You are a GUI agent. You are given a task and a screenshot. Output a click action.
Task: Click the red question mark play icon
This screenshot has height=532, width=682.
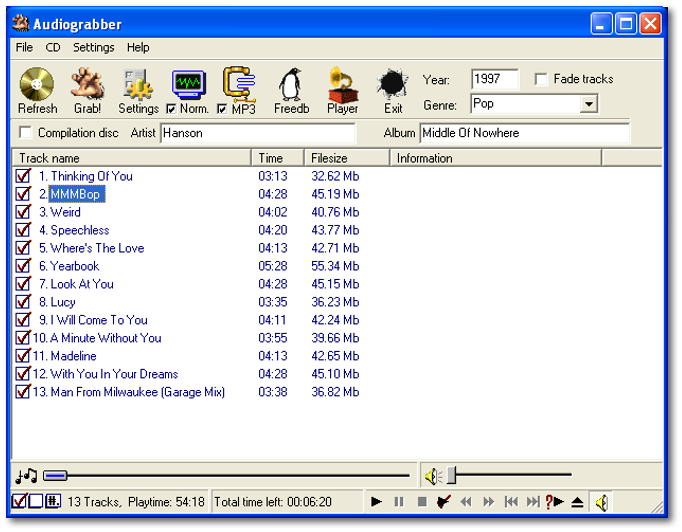555,502
